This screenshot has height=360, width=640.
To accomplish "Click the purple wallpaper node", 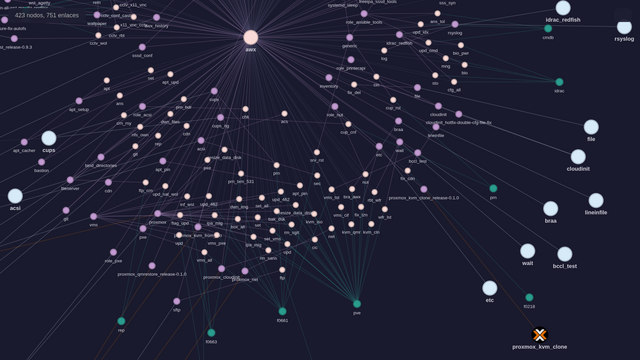I will click(97, 15).
